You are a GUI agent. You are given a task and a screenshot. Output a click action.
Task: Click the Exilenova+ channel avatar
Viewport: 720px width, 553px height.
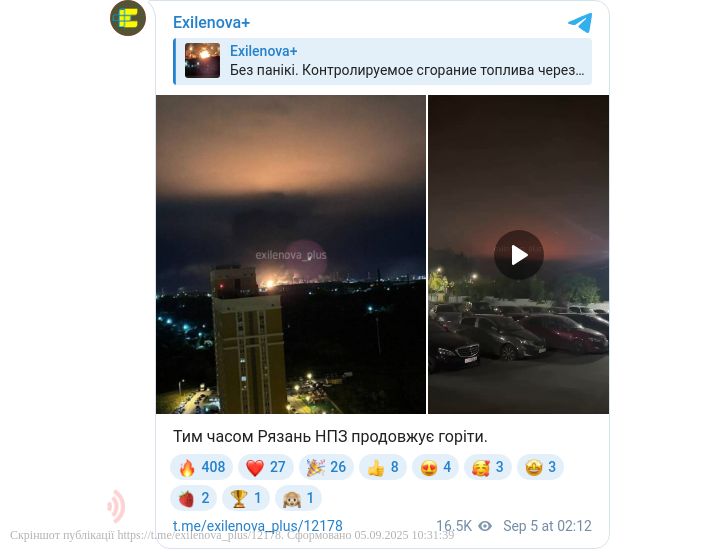[128, 18]
